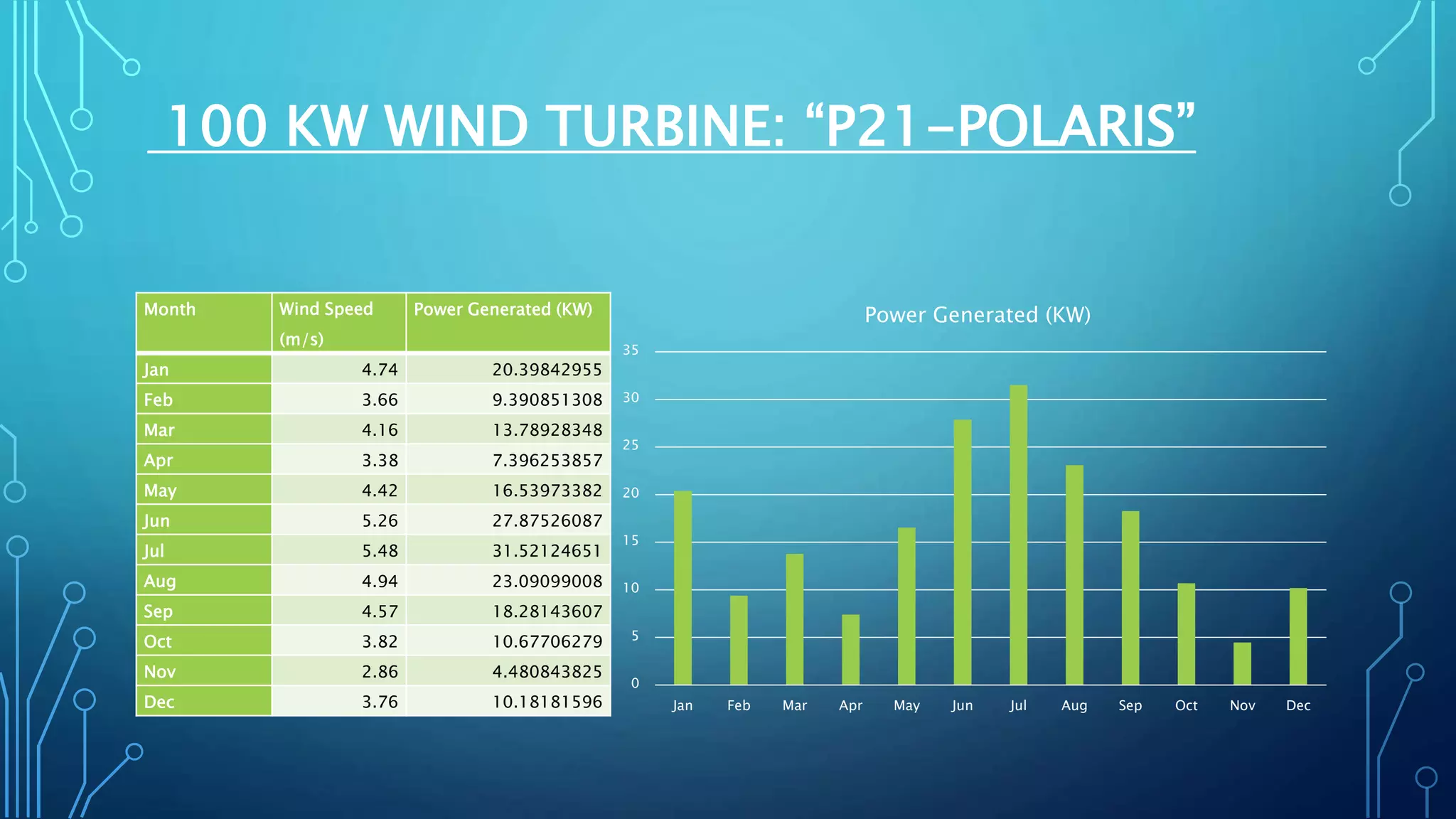Select the Month column header cell

pos(203,322)
